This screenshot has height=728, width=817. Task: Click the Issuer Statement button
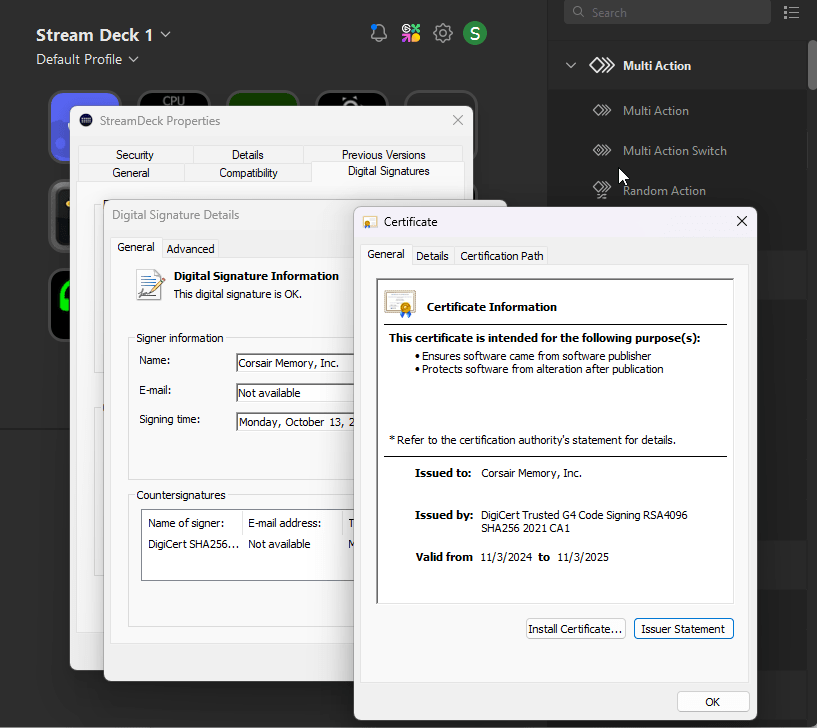coord(684,629)
